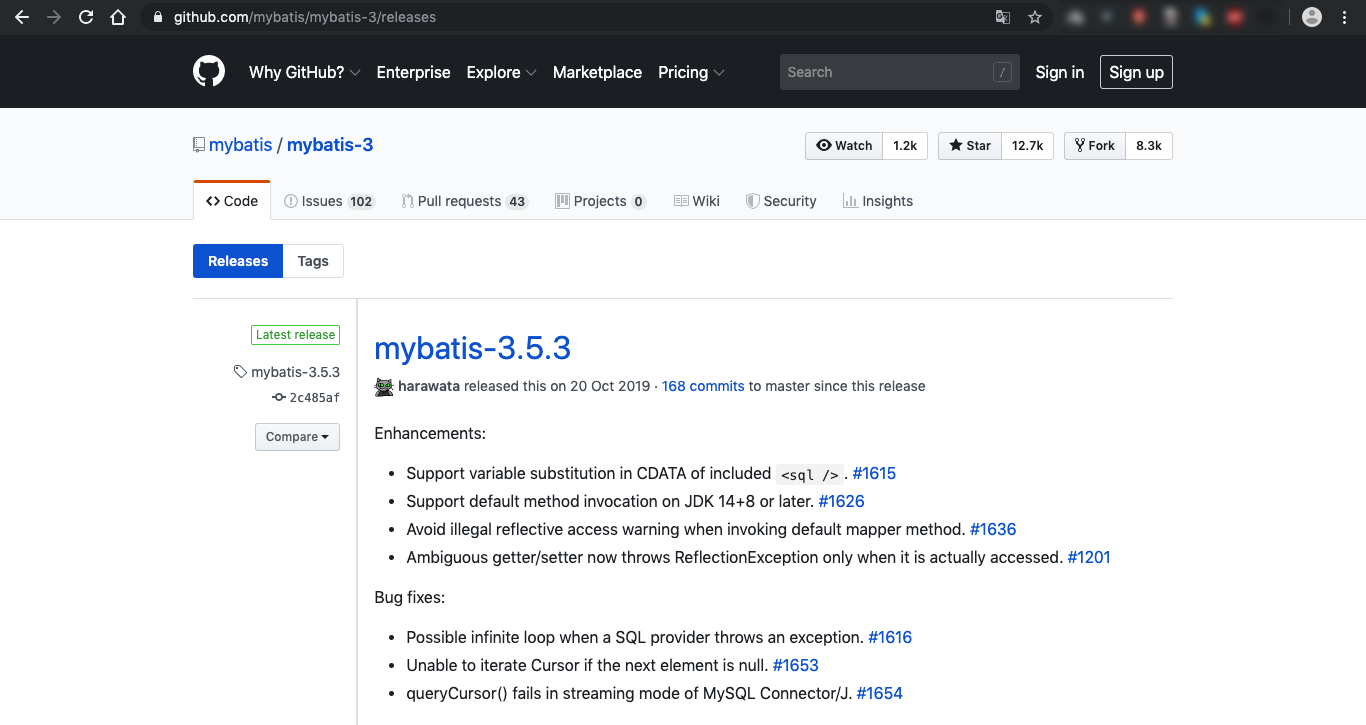Reload the page with the refresh icon
Image resolution: width=1366 pixels, height=725 pixels.
(86, 17)
